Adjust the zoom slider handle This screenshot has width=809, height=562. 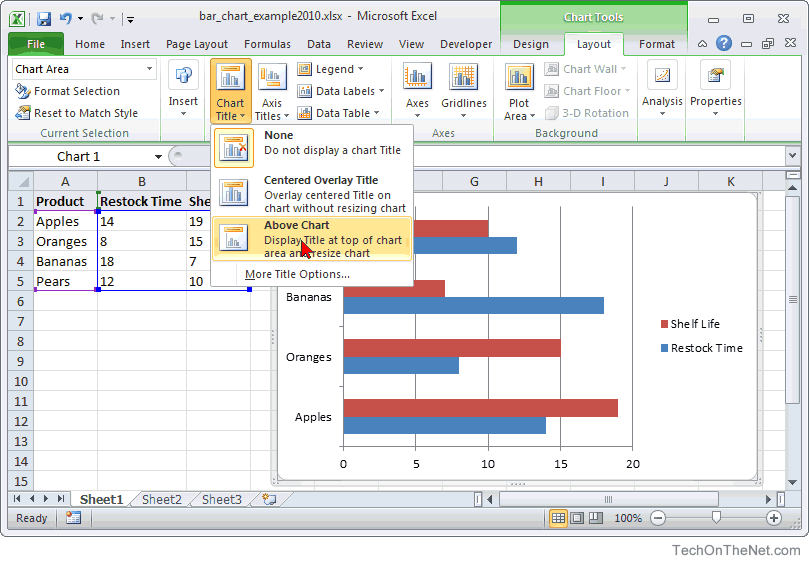(x=716, y=517)
